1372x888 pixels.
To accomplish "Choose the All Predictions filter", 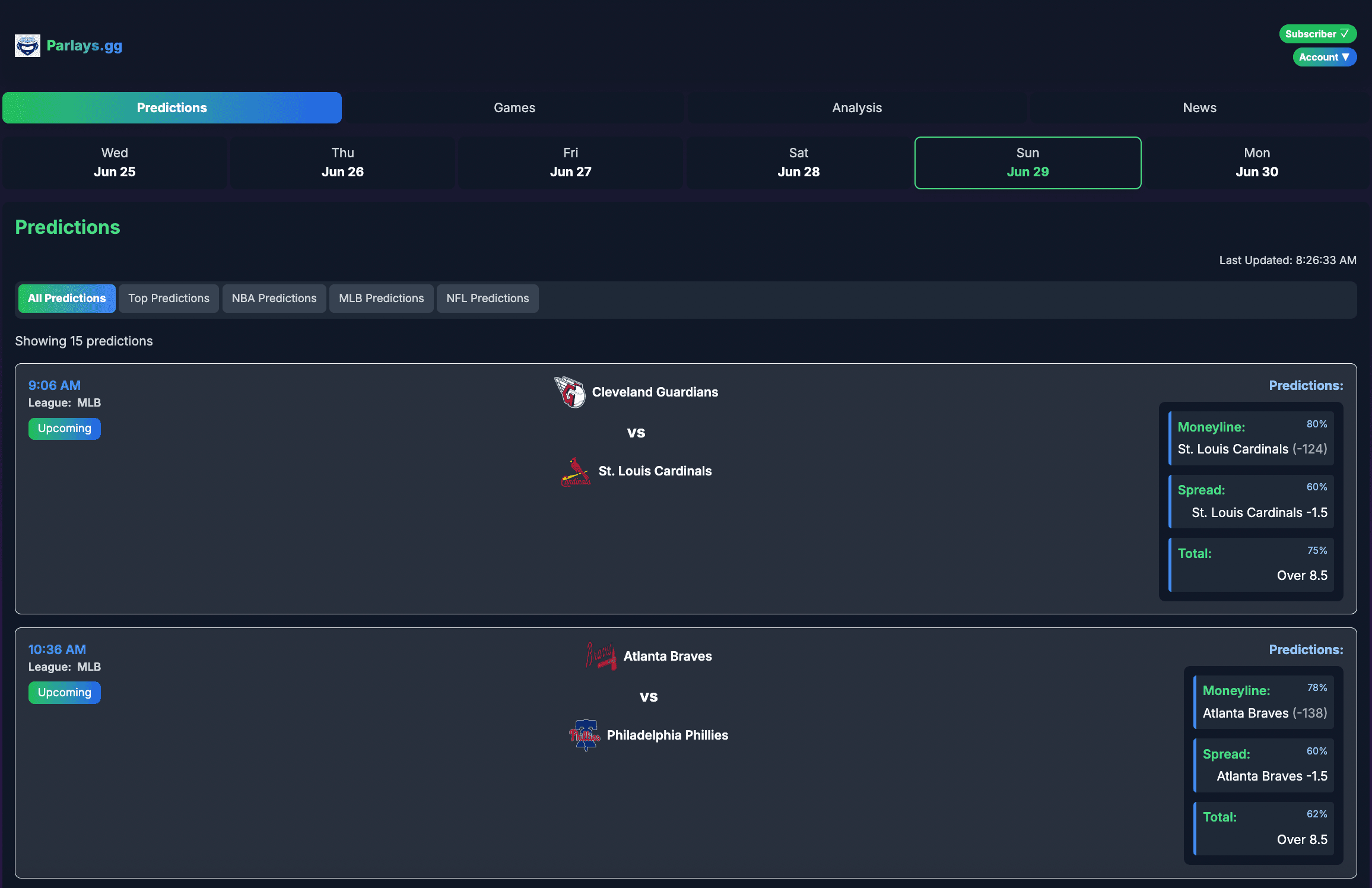I will pyautogui.click(x=67, y=298).
